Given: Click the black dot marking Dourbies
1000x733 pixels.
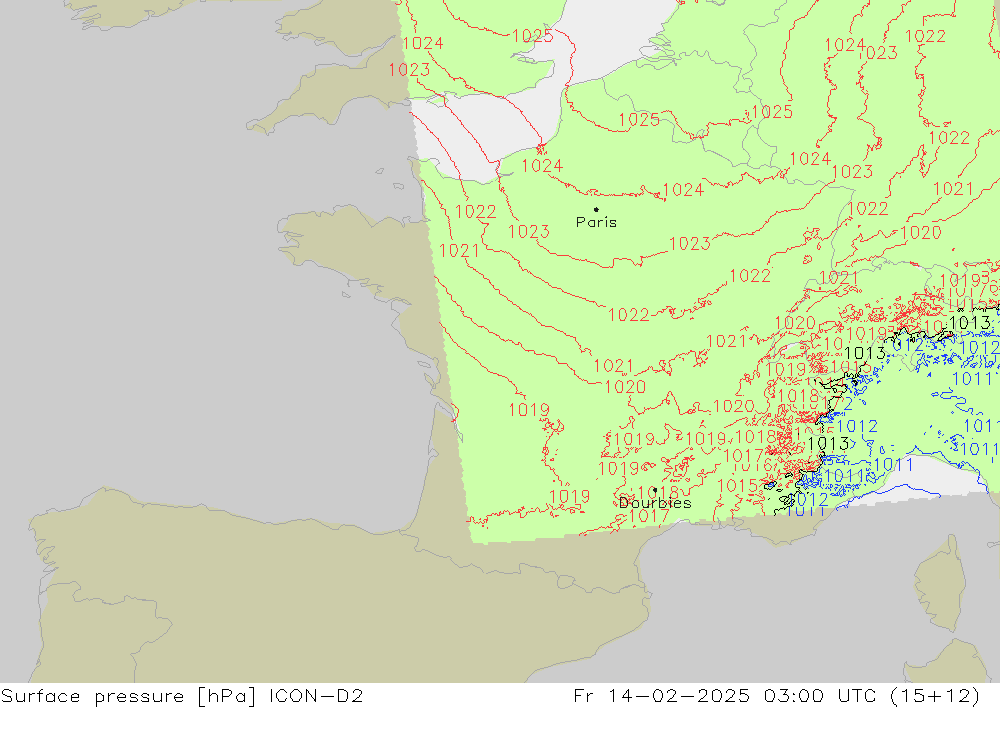Looking at the screenshot, I should pos(655,490).
